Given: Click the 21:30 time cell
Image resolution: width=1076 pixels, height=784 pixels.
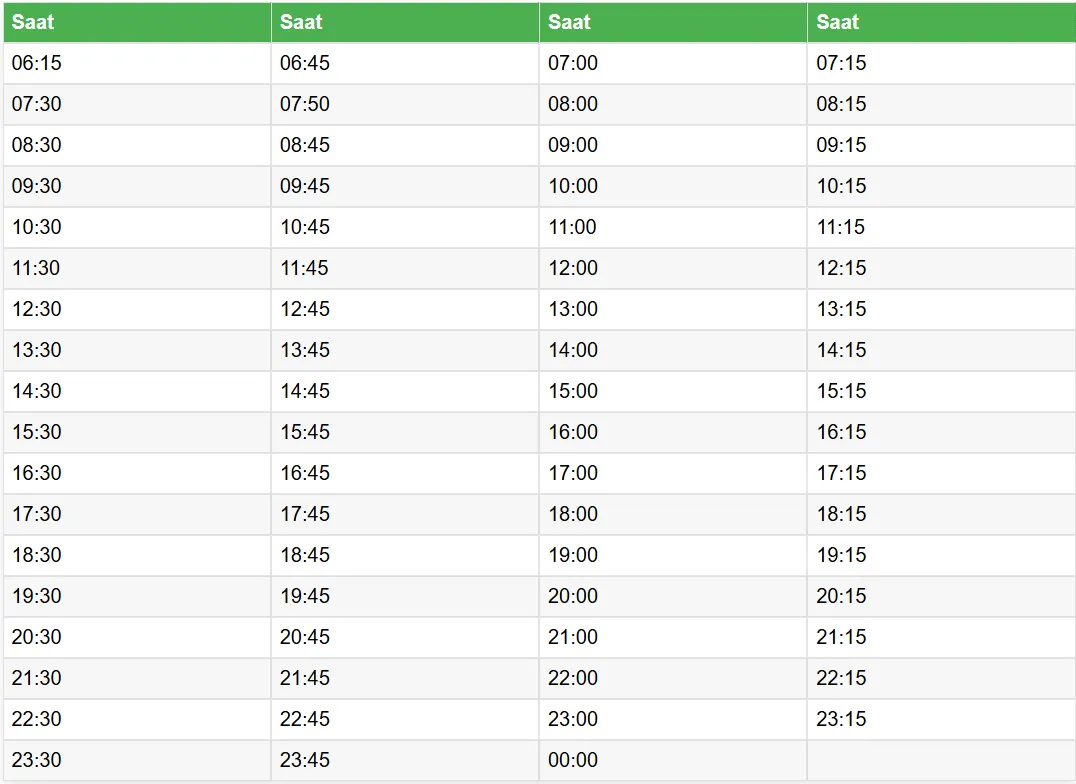Looking at the screenshot, I should pos(37,678).
